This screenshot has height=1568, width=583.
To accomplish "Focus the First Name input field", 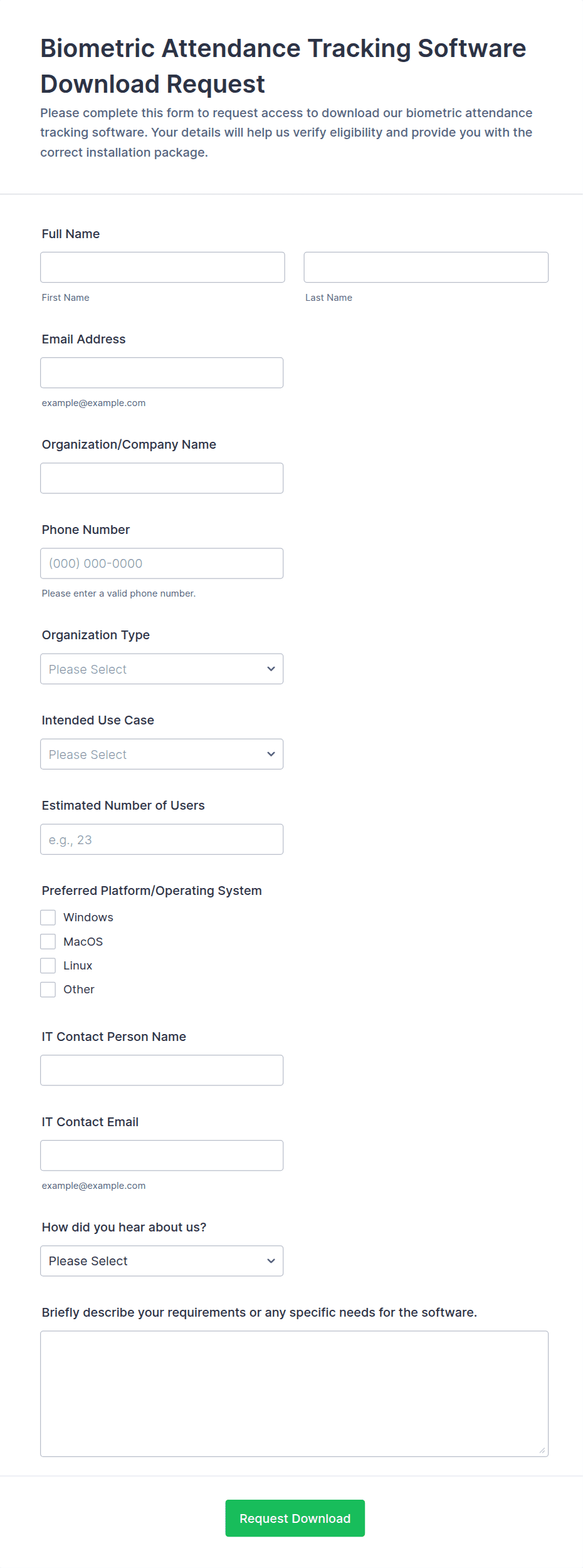I will click(x=162, y=268).
